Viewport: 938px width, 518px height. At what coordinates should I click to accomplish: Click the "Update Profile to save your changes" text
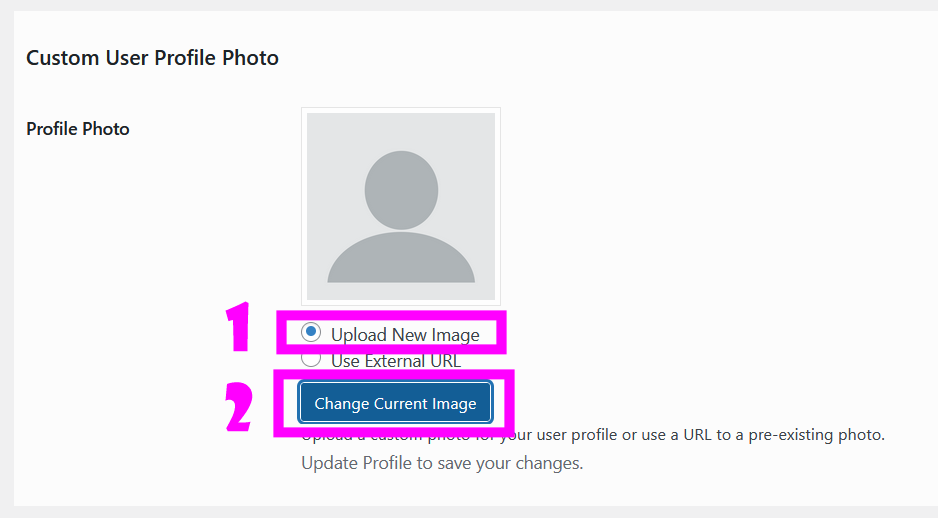click(442, 463)
